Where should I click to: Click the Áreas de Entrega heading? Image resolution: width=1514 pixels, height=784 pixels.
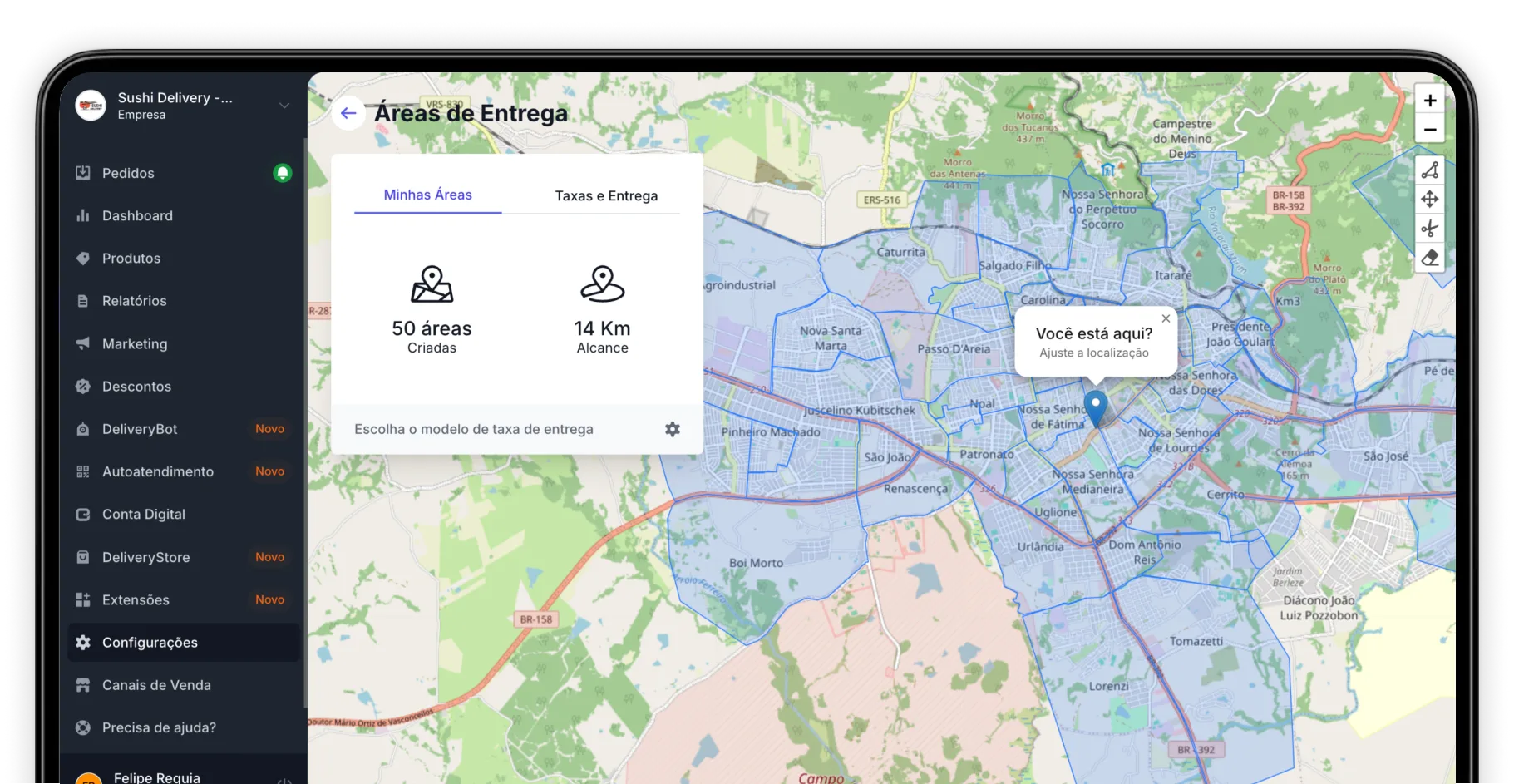coord(471,113)
